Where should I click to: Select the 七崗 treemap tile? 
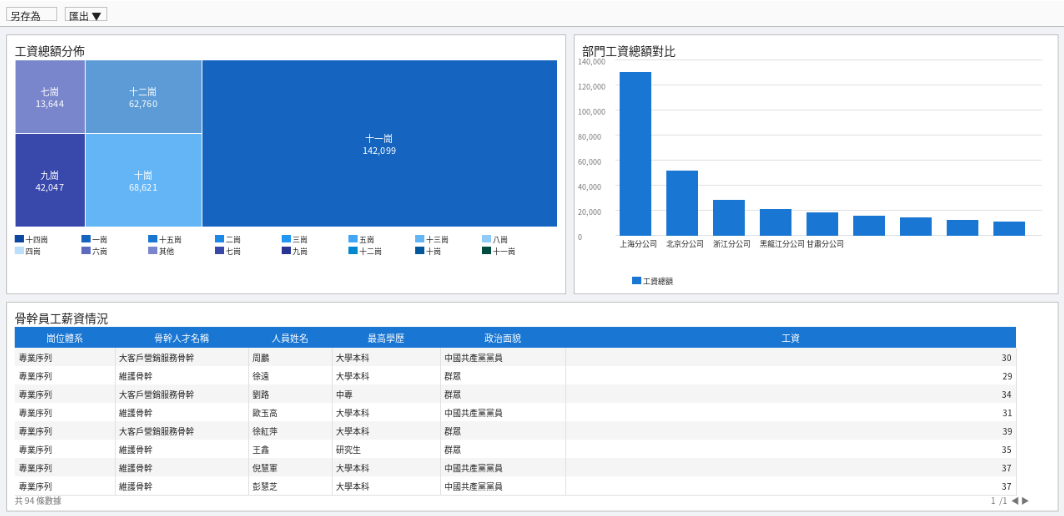coord(49,97)
